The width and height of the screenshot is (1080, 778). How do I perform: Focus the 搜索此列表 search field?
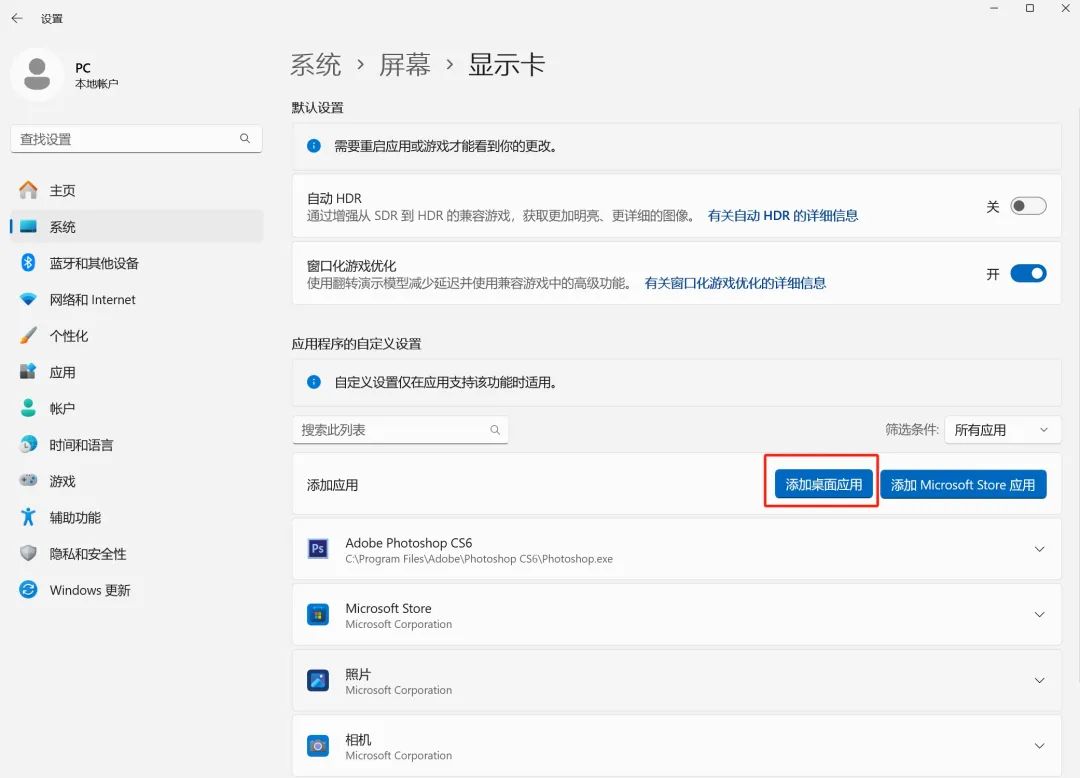coord(400,430)
